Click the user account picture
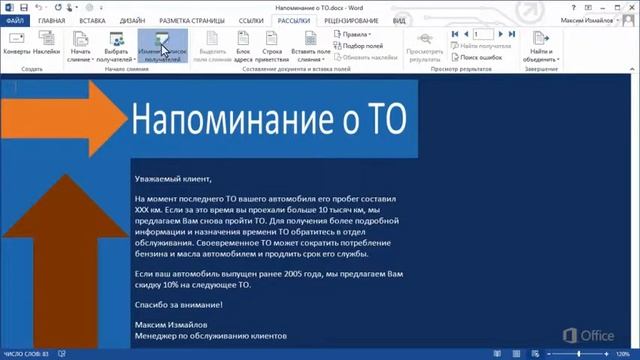640x360 pixels. click(x=629, y=20)
